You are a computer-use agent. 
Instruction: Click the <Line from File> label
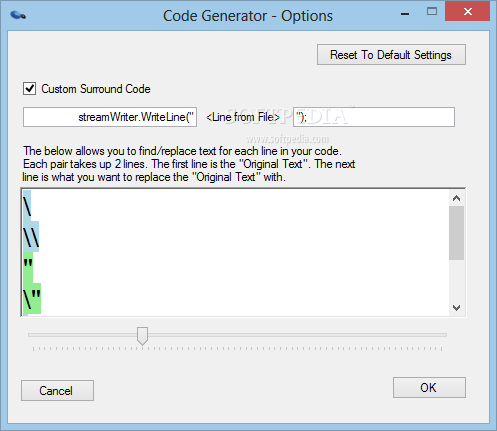[x=243, y=117]
